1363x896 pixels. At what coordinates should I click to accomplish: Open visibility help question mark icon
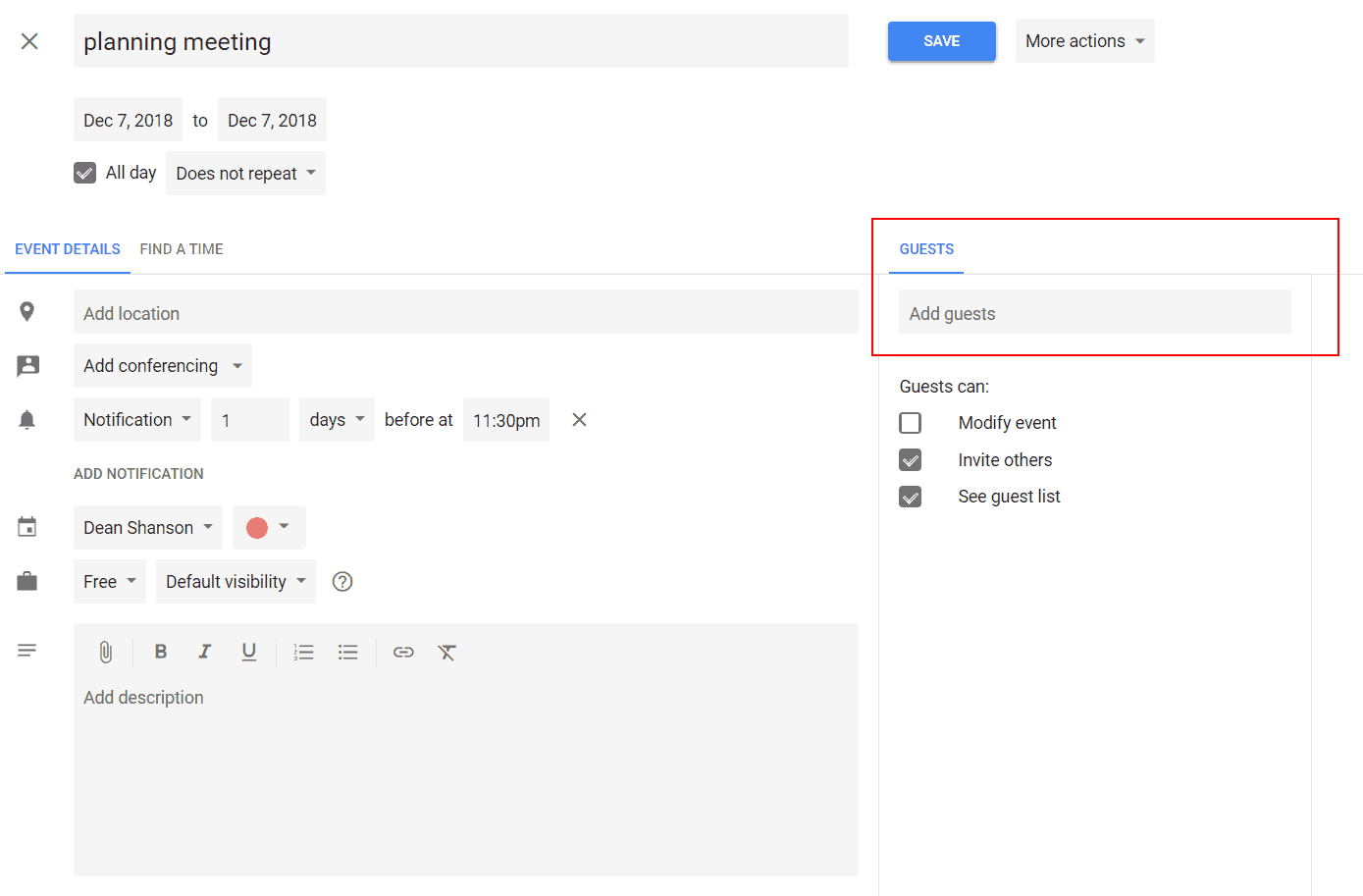[342, 582]
